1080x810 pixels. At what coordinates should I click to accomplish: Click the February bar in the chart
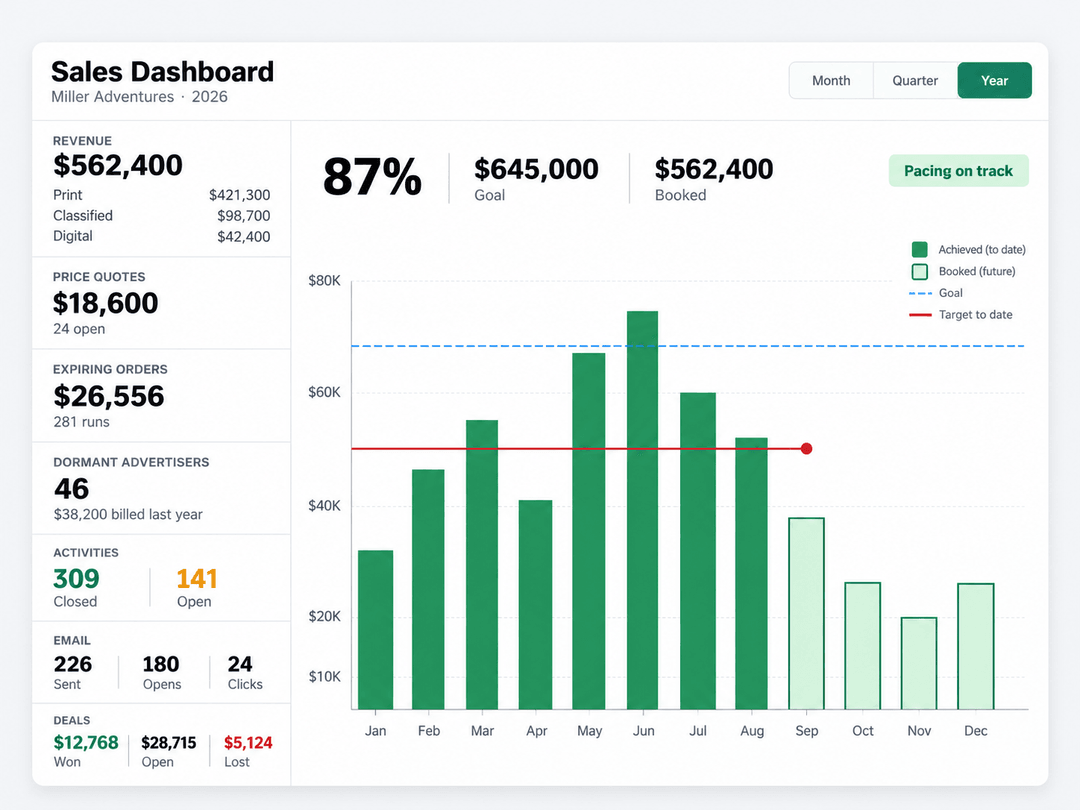(x=428, y=590)
